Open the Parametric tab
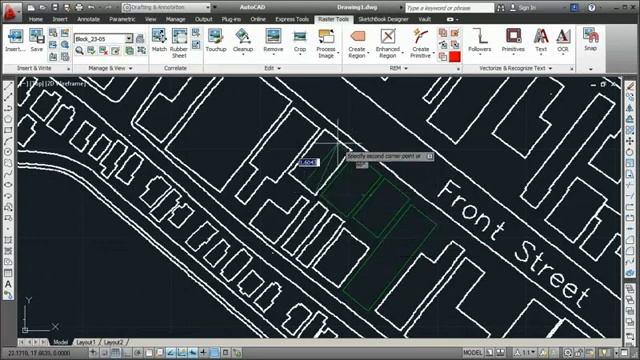 pos(122,19)
